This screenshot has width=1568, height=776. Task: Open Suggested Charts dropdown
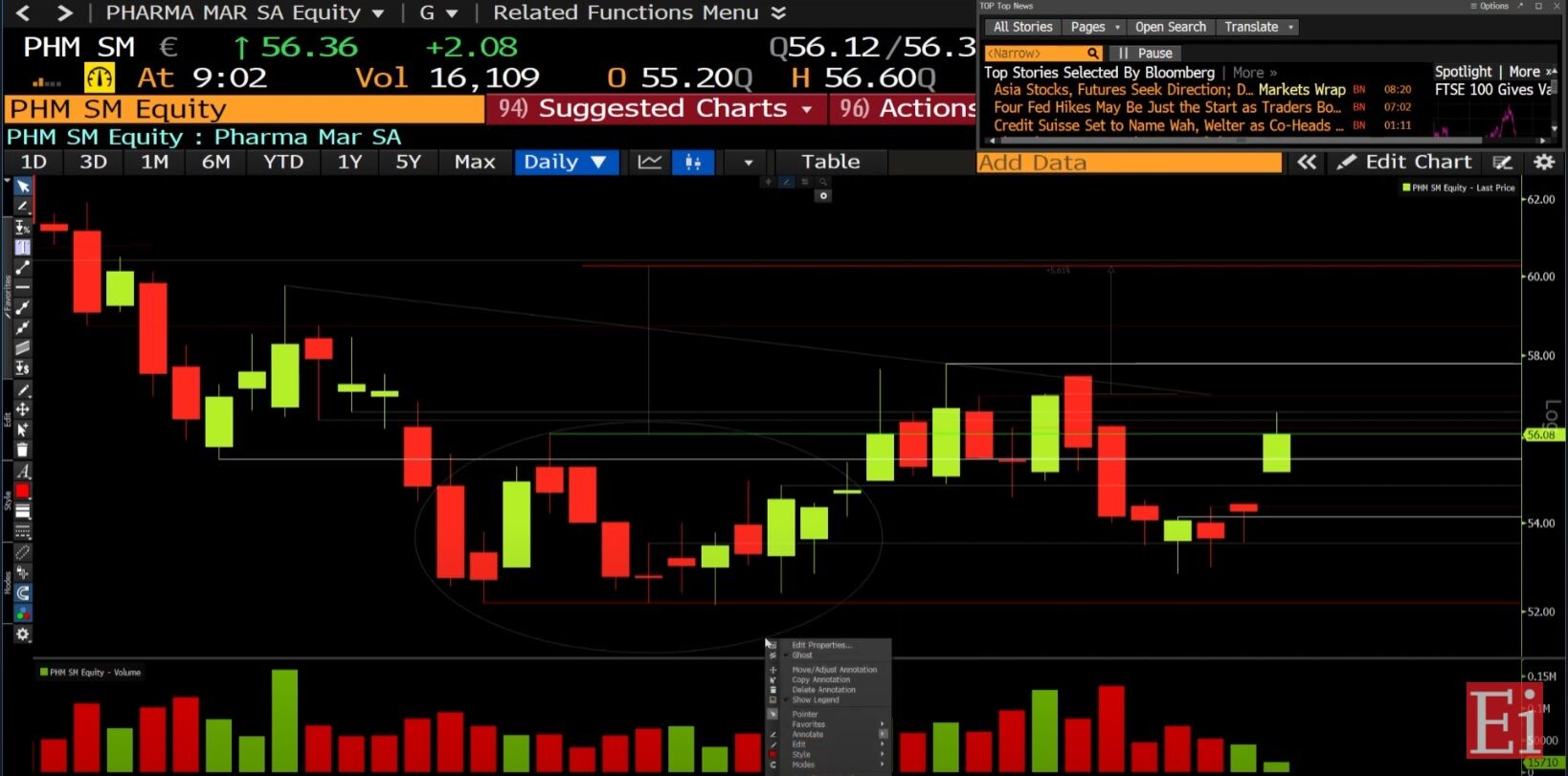click(657, 109)
